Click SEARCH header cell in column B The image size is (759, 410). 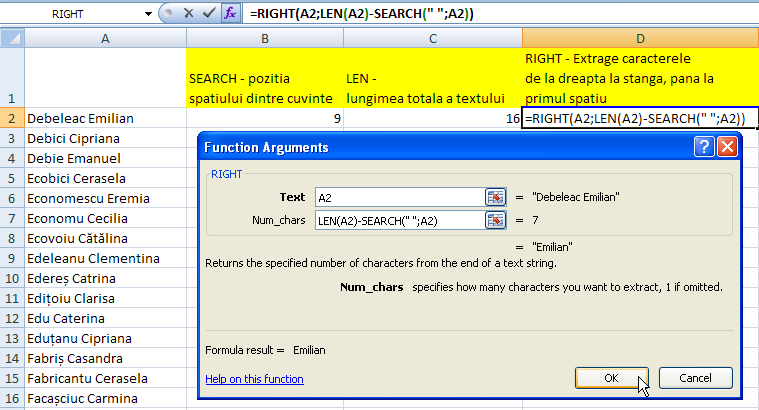tap(265, 78)
